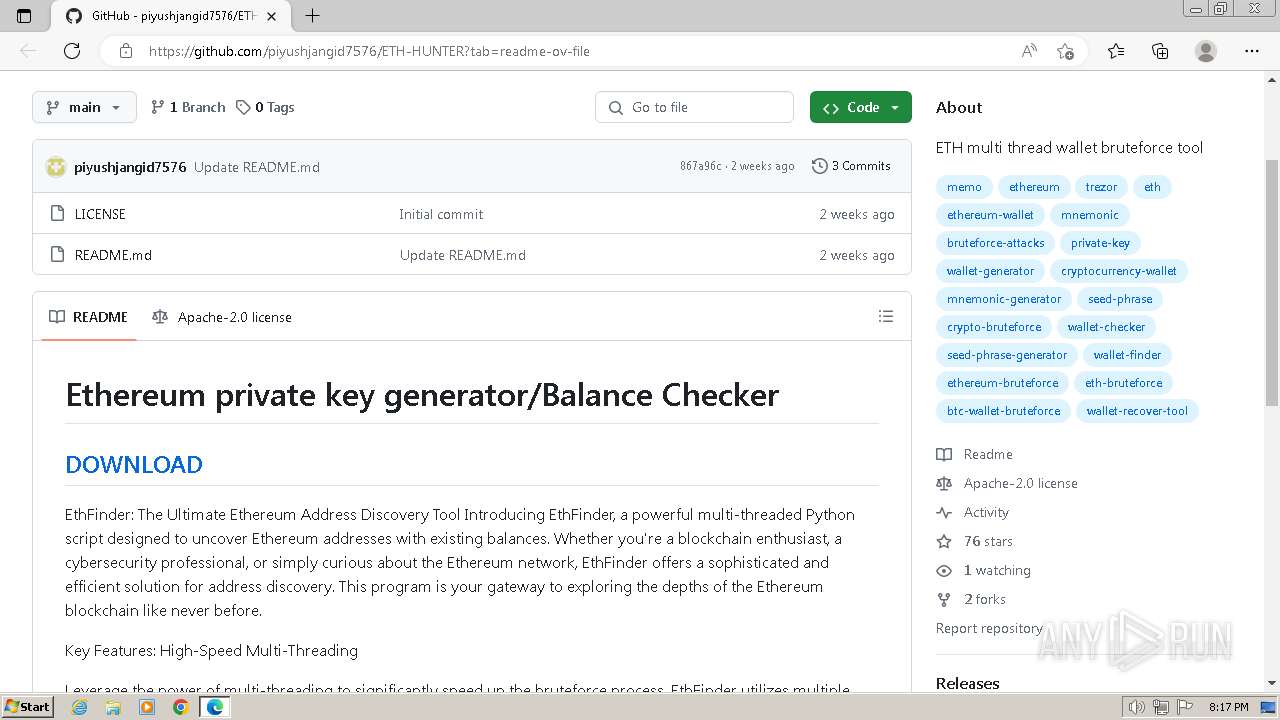1280x720 pixels.
Task: Select the wallet-finder topic tag
Action: (1127, 355)
